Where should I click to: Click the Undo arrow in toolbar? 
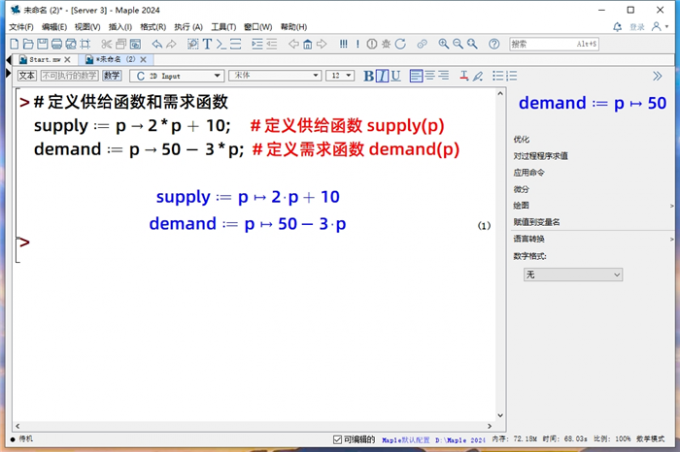pos(157,44)
